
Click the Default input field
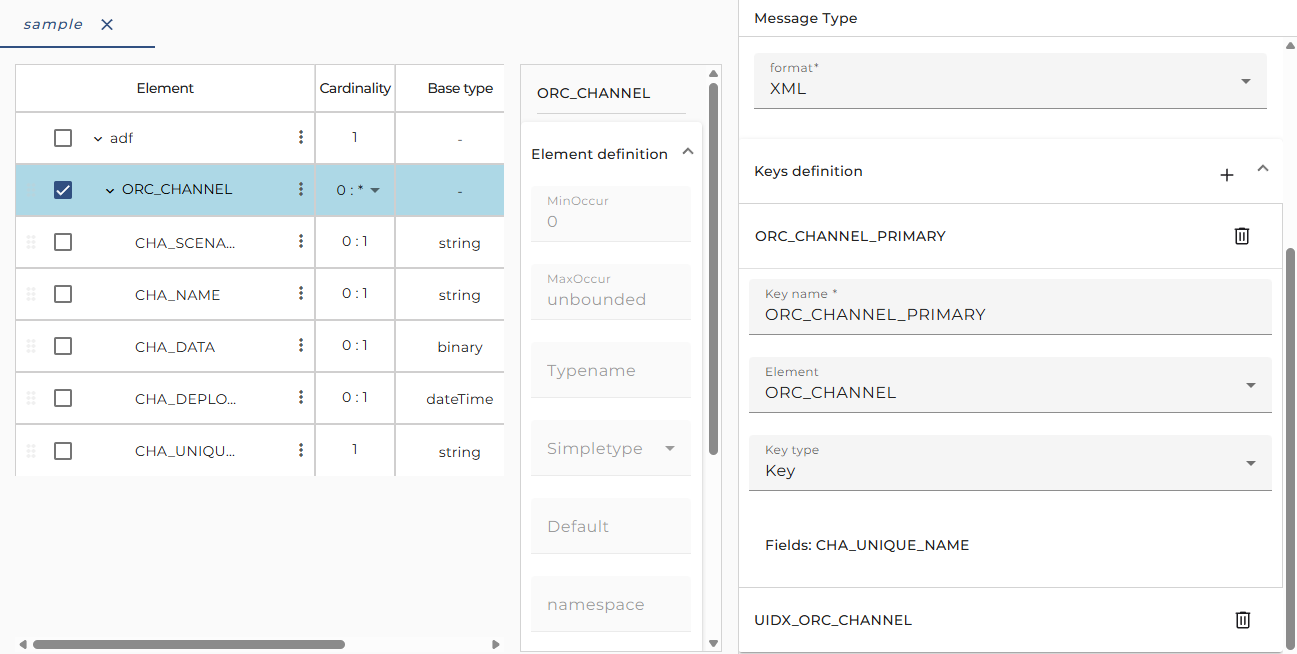click(x=611, y=526)
